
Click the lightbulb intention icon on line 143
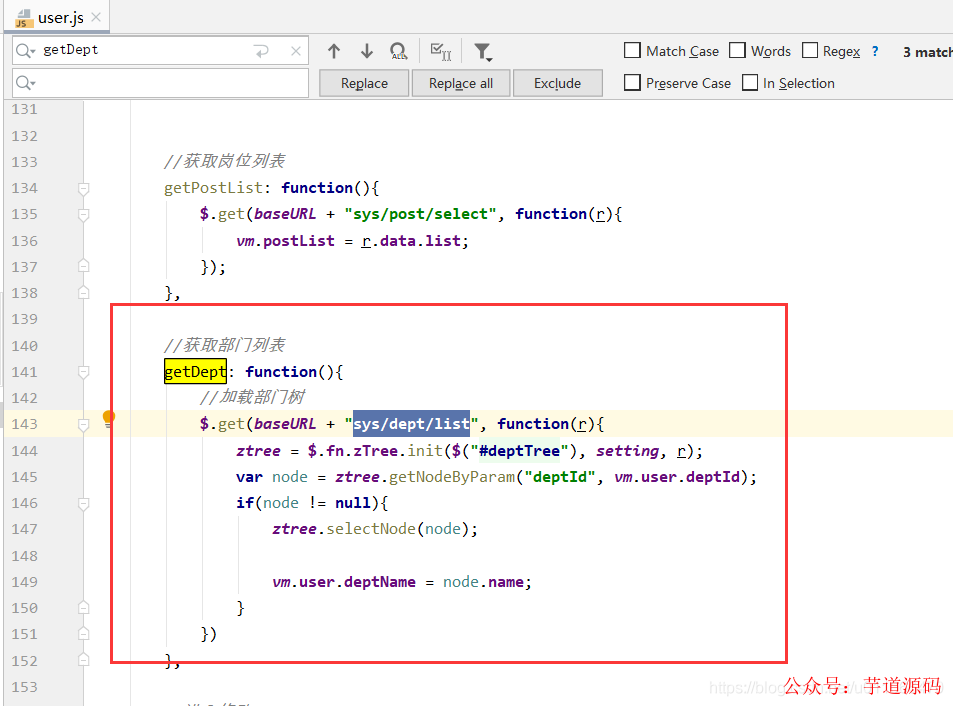[x=109, y=417]
